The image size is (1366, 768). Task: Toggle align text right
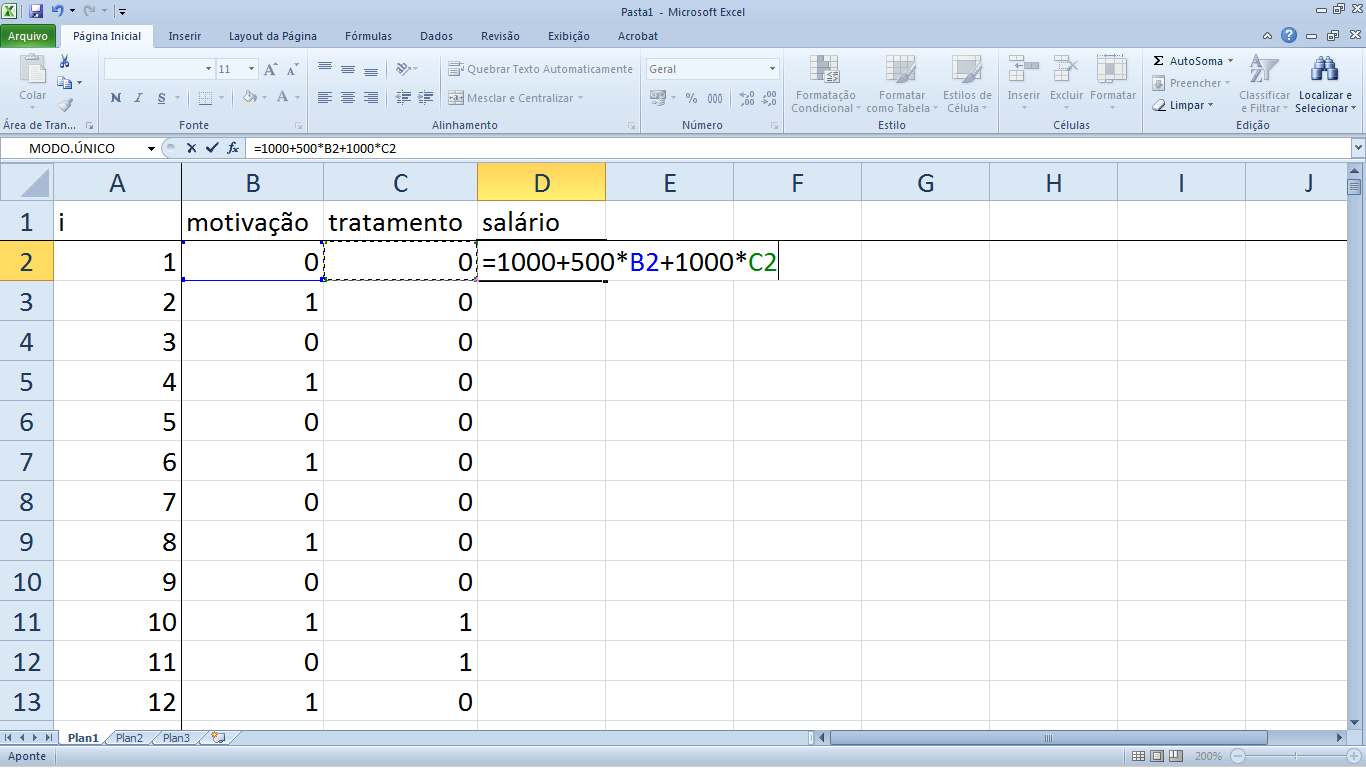[371, 97]
